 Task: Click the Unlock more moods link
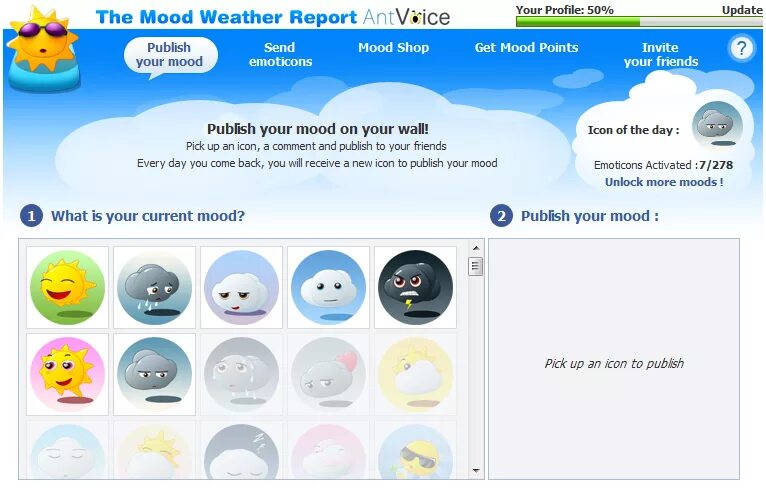coord(664,182)
